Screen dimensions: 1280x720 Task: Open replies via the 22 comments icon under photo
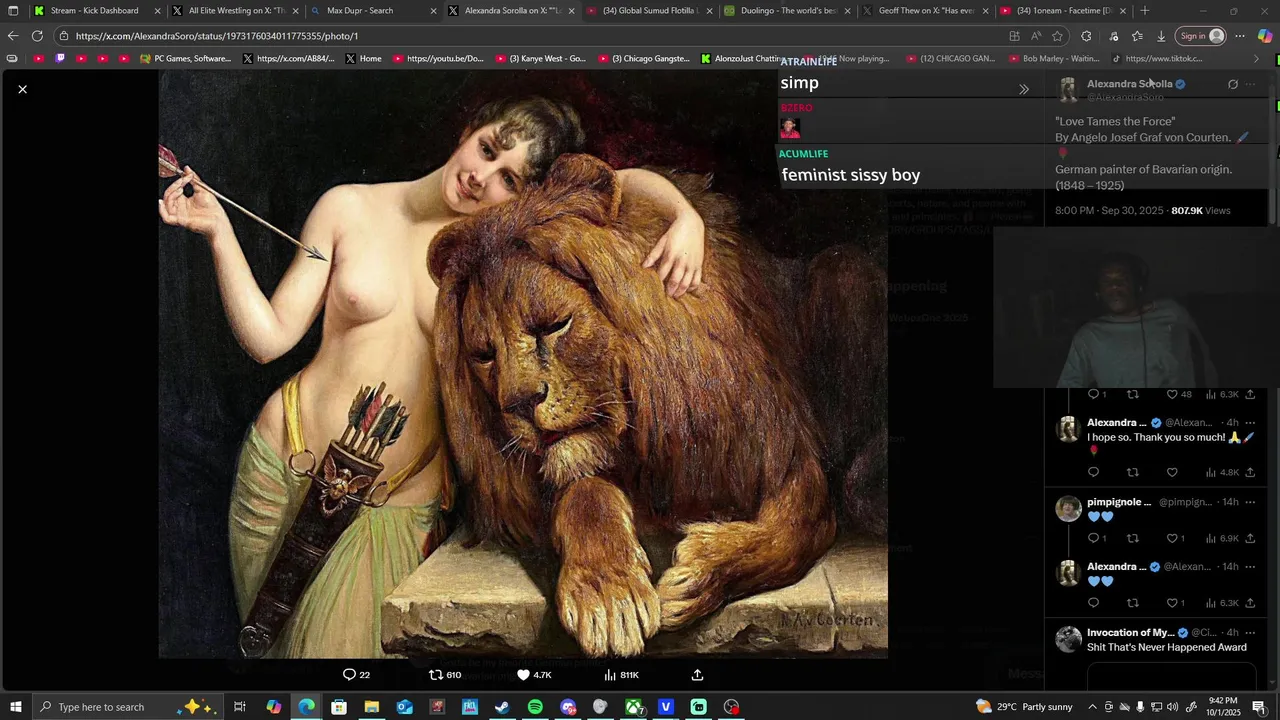point(356,675)
